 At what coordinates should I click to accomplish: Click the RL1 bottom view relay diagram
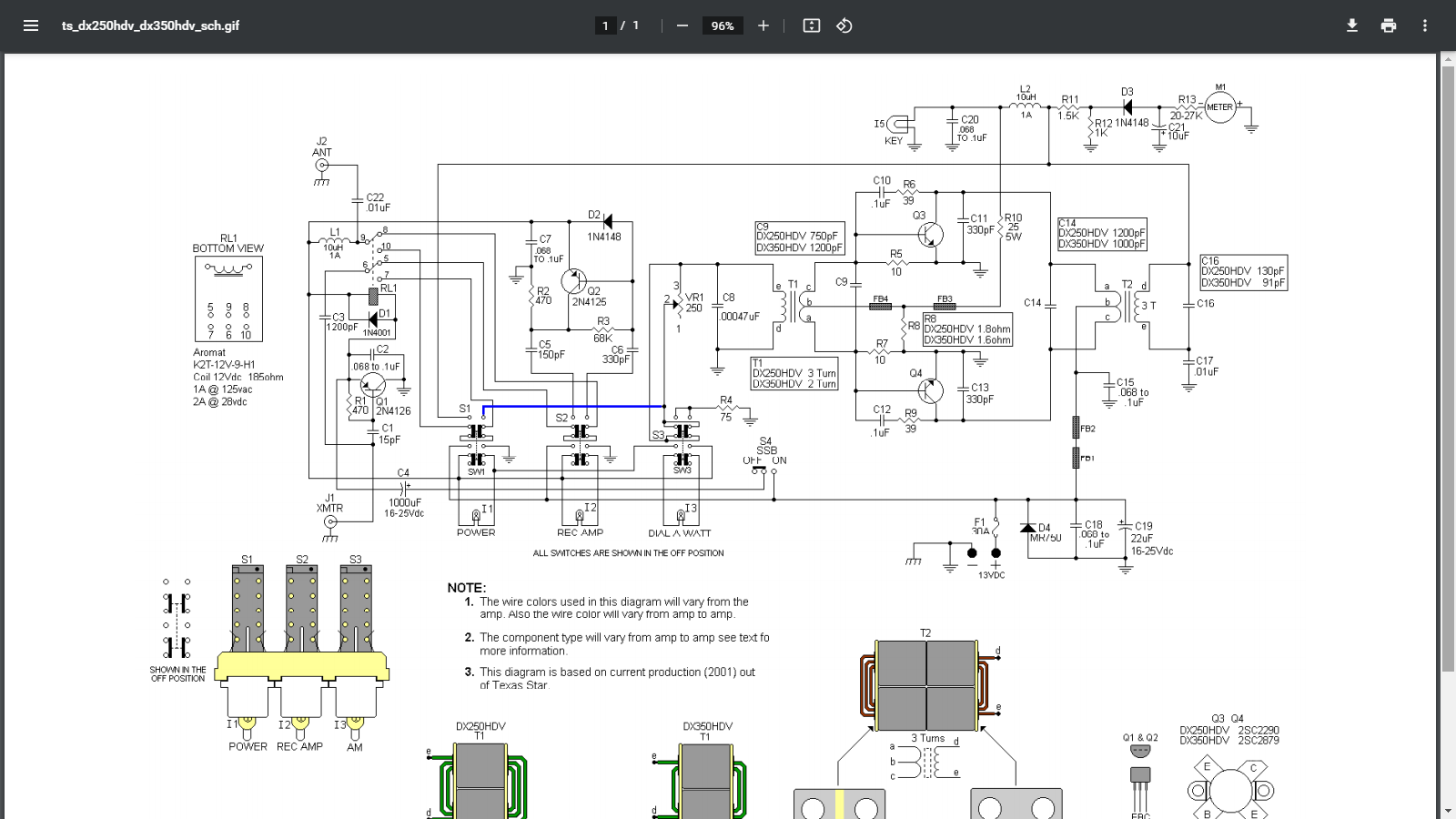click(228, 298)
